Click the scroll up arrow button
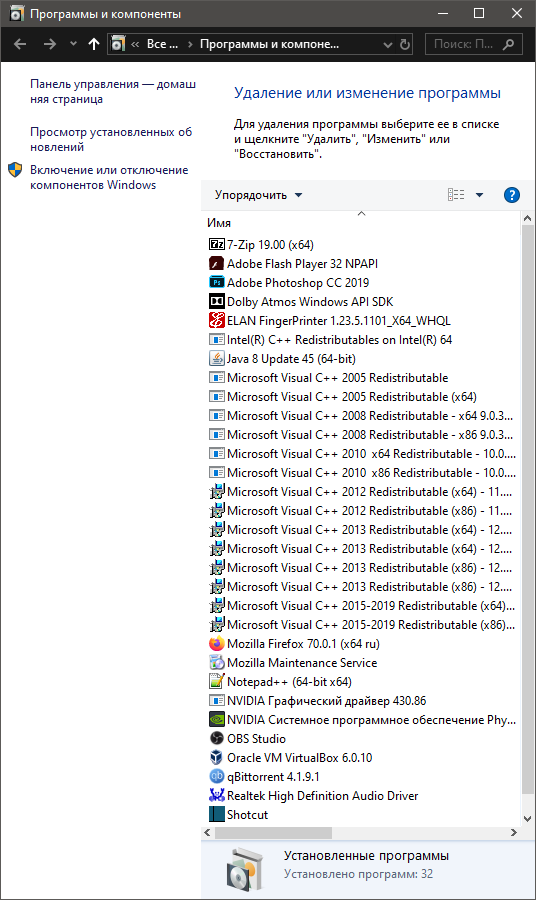The height and width of the screenshot is (900, 536). (x=527, y=219)
